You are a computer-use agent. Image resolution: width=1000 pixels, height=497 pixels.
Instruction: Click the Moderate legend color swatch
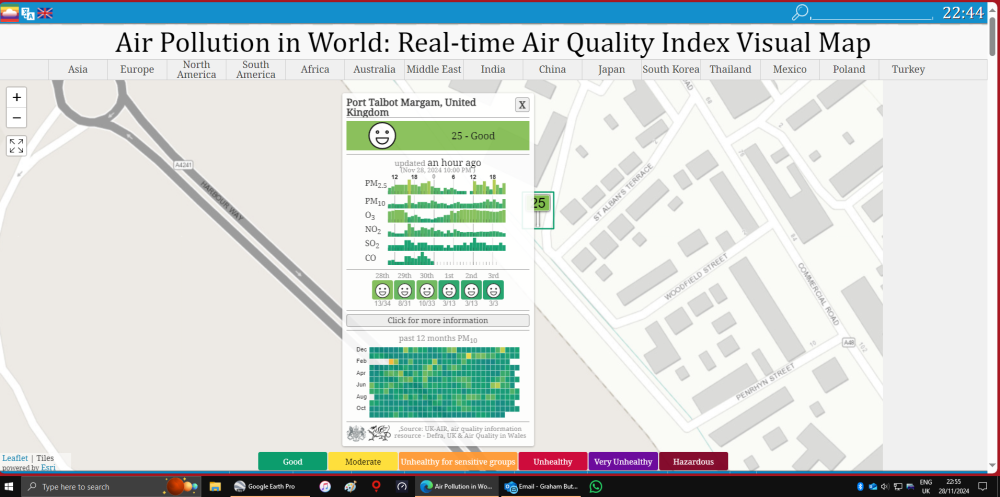363,462
